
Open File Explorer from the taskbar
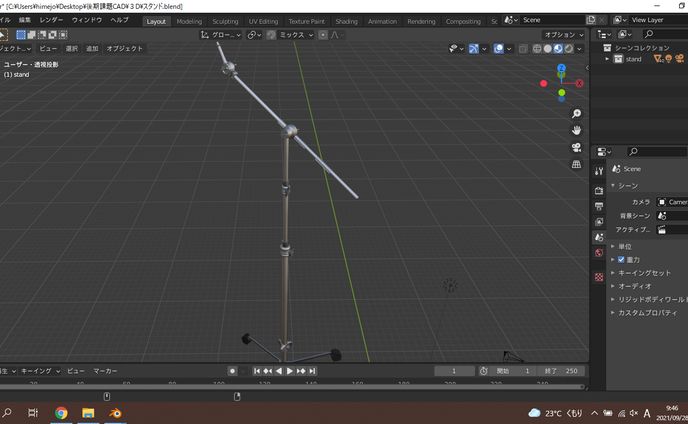coord(88,413)
